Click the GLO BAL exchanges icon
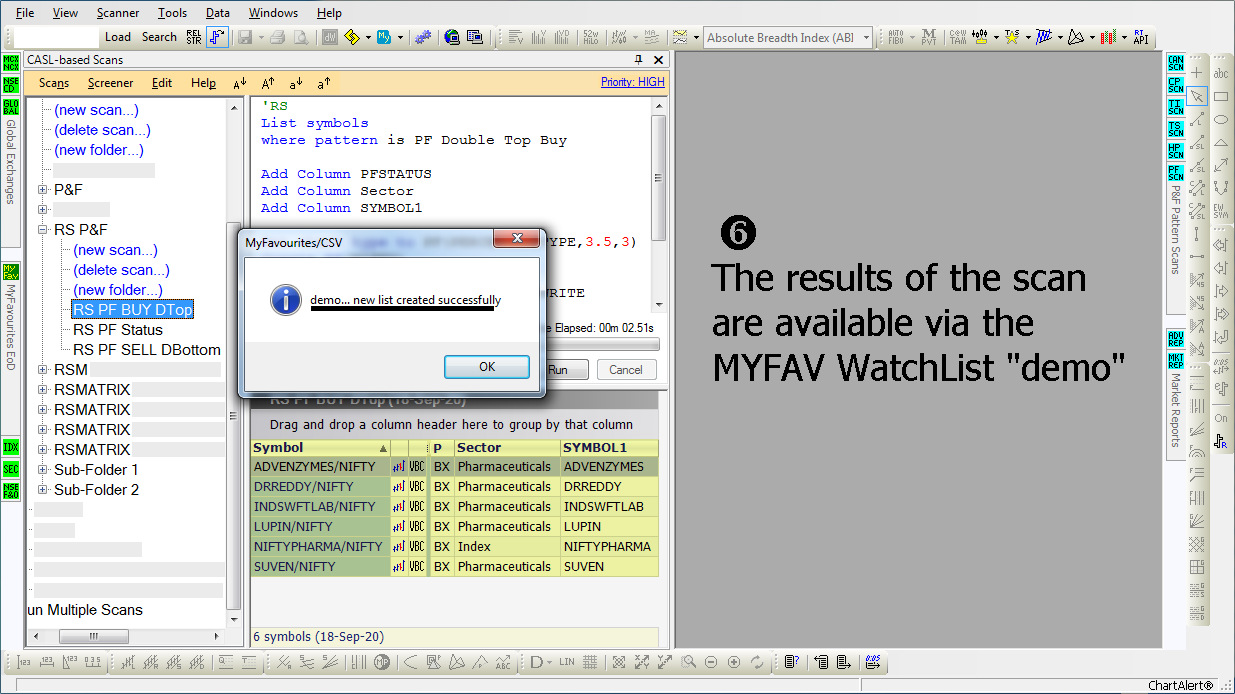Image resolution: width=1235 pixels, height=694 pixels. coord(11,107)
